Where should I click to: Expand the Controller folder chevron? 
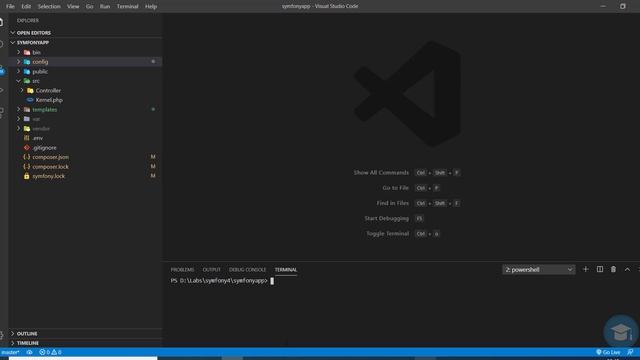click(x=22, y=90)
